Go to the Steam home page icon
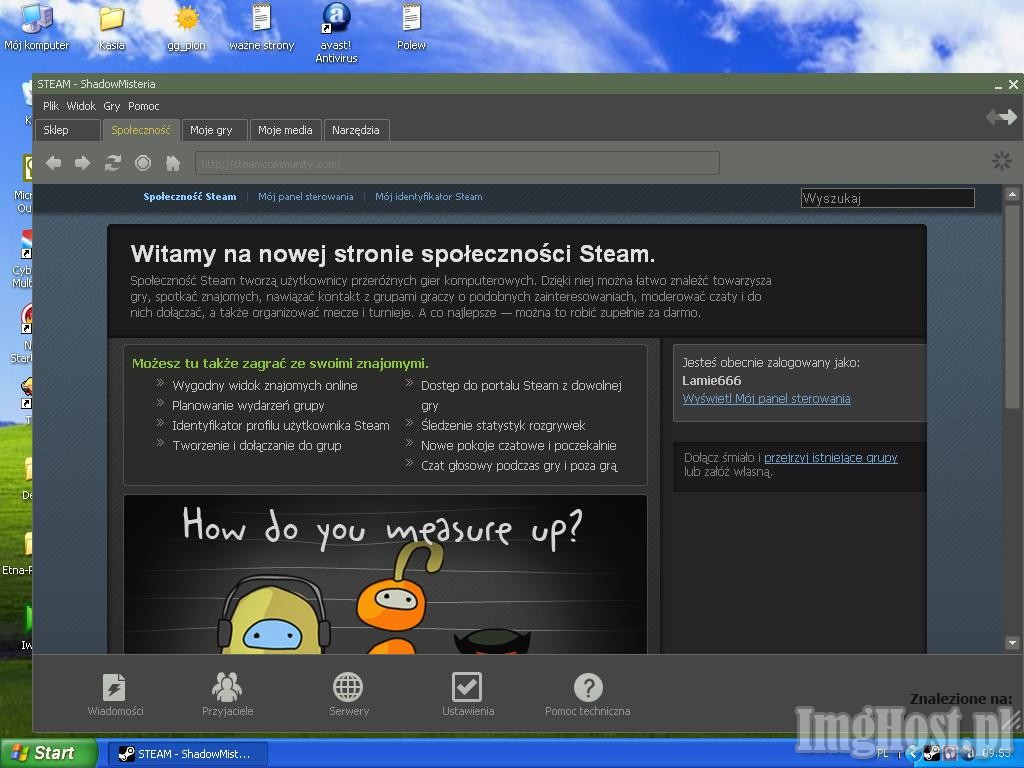 pyautogui.click(x=173, y=163)
